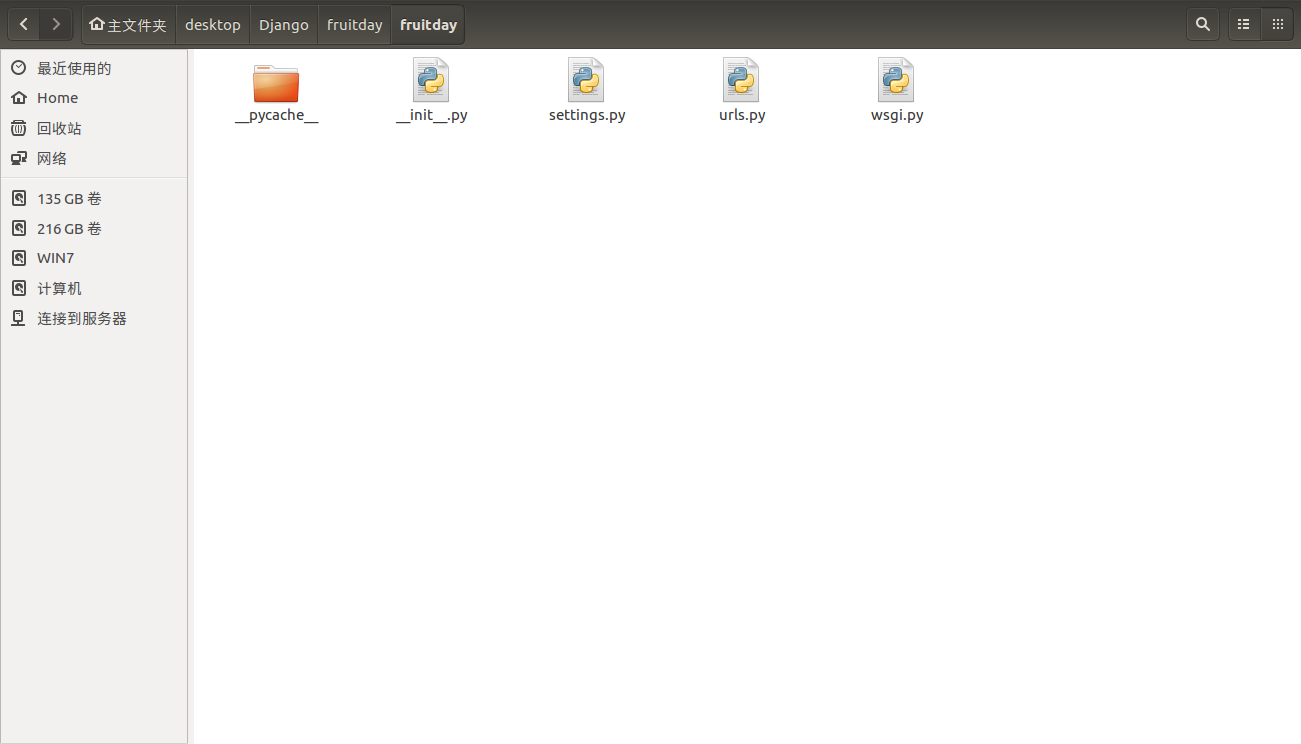
Task: Select the __pycache__ folder icon
Action: pos(276,83)
